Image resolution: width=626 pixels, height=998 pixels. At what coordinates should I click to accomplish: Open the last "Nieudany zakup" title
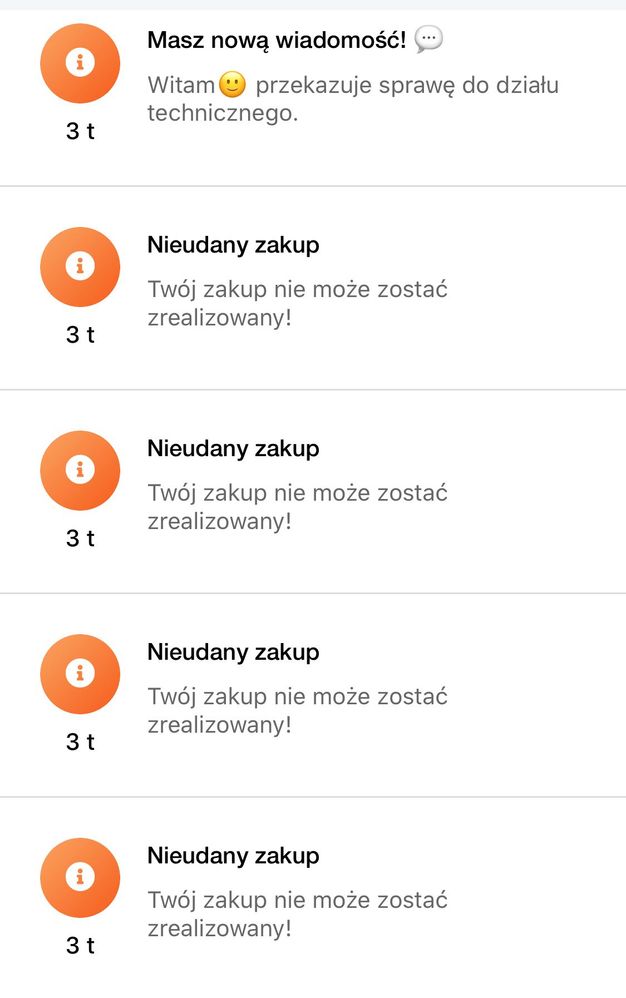233,856
